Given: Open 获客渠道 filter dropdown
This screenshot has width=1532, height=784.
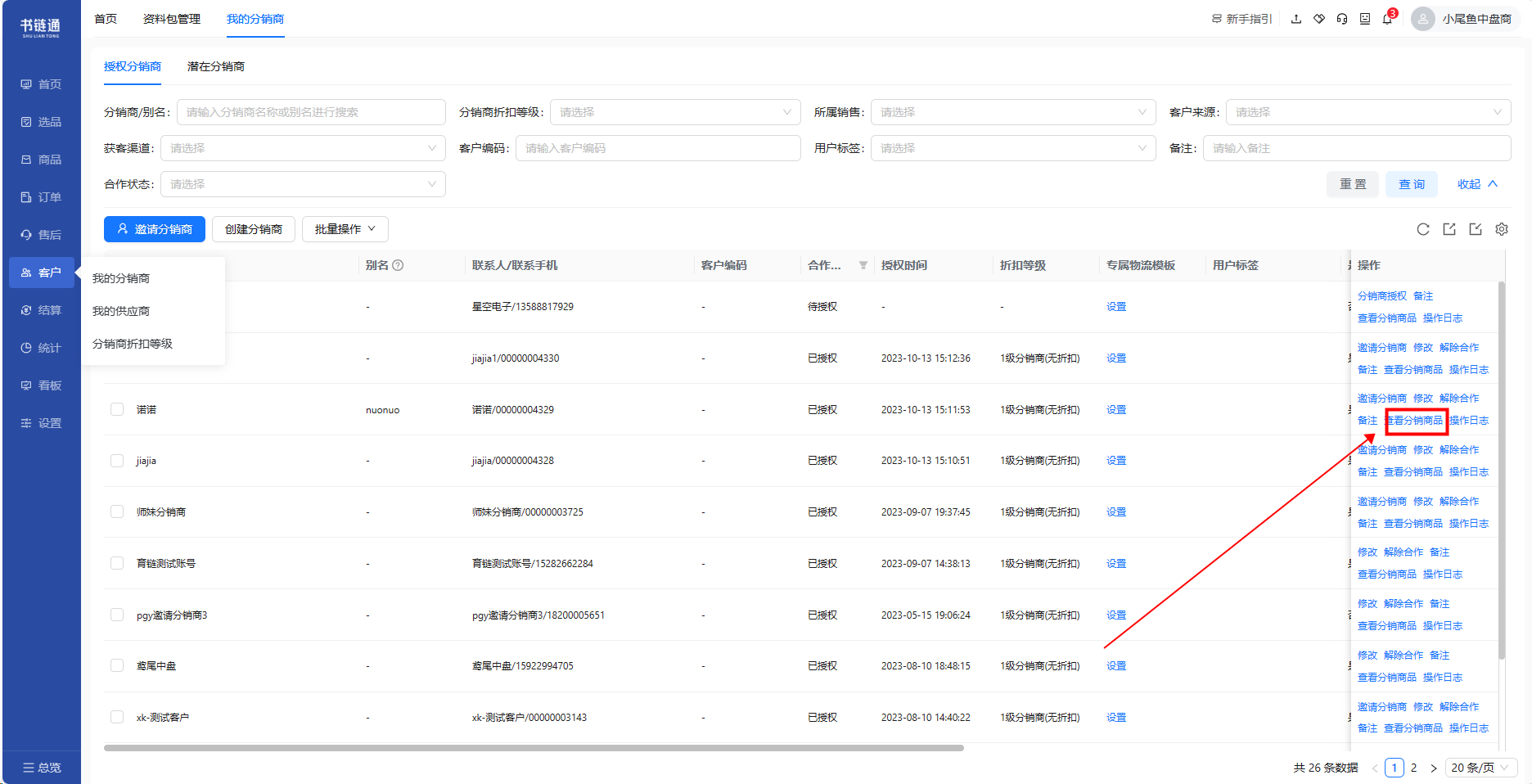Looking at the screenshot, I should [303, 148].
